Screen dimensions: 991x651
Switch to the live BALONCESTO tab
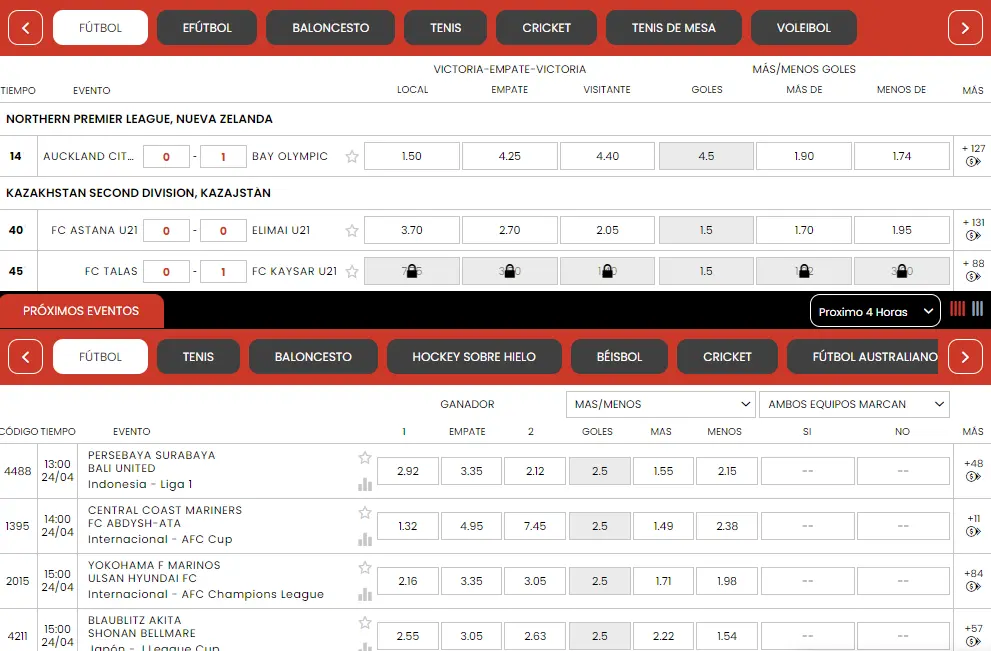pyautogui.click(x=331, y=28)
